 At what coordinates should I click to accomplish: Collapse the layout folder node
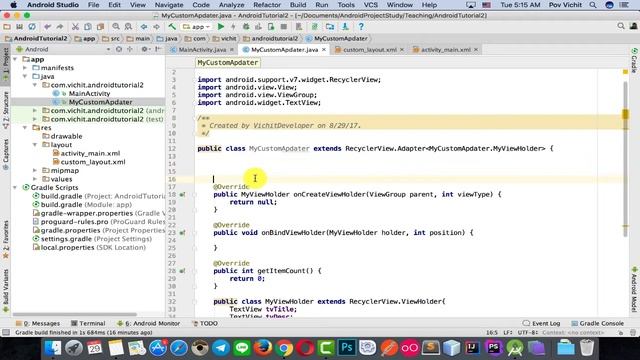point(35,144)
